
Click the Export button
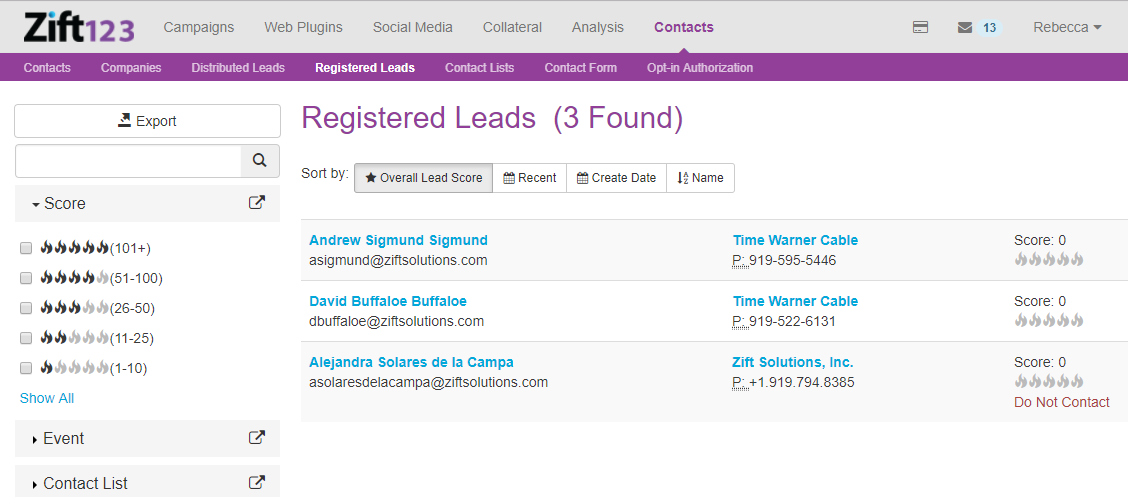tap(147, 121)
